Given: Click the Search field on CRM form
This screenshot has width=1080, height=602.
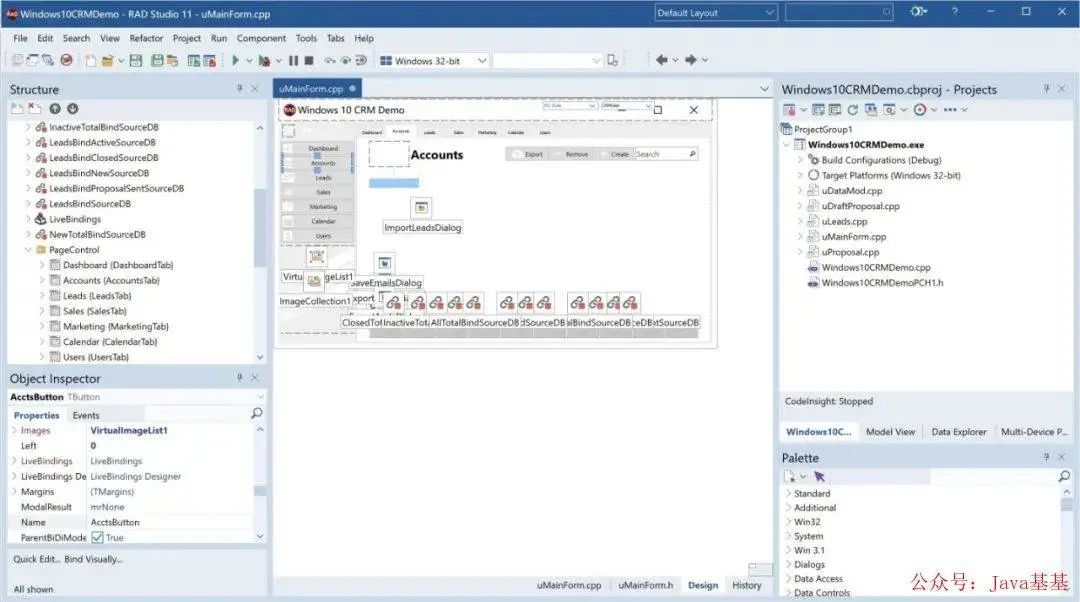Looking at the screenshot, I should (665, 154).
